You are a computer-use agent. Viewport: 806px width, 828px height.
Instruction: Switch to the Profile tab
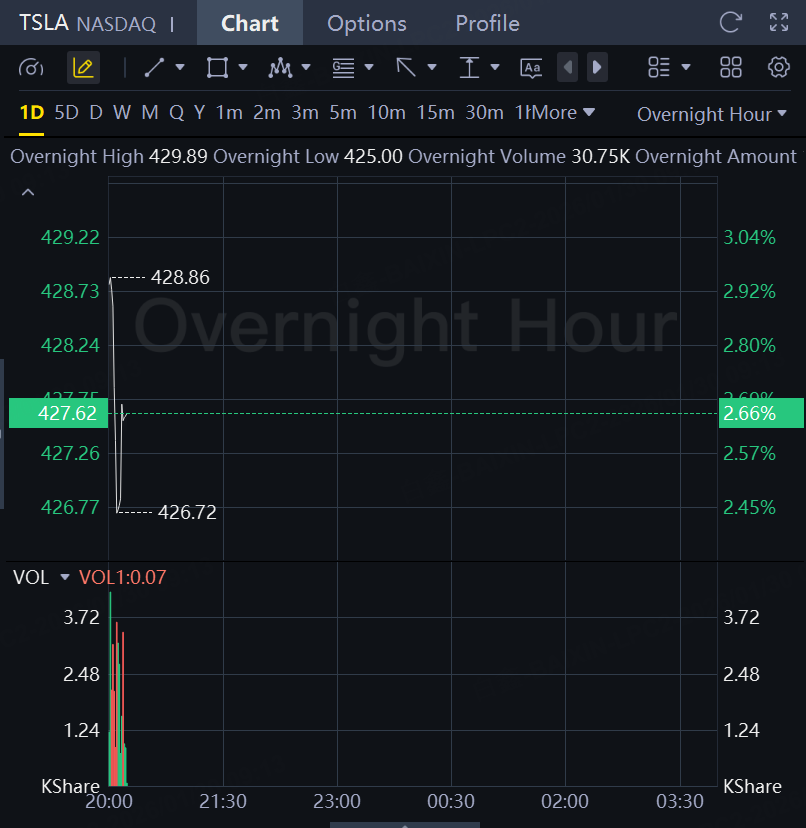487,23
